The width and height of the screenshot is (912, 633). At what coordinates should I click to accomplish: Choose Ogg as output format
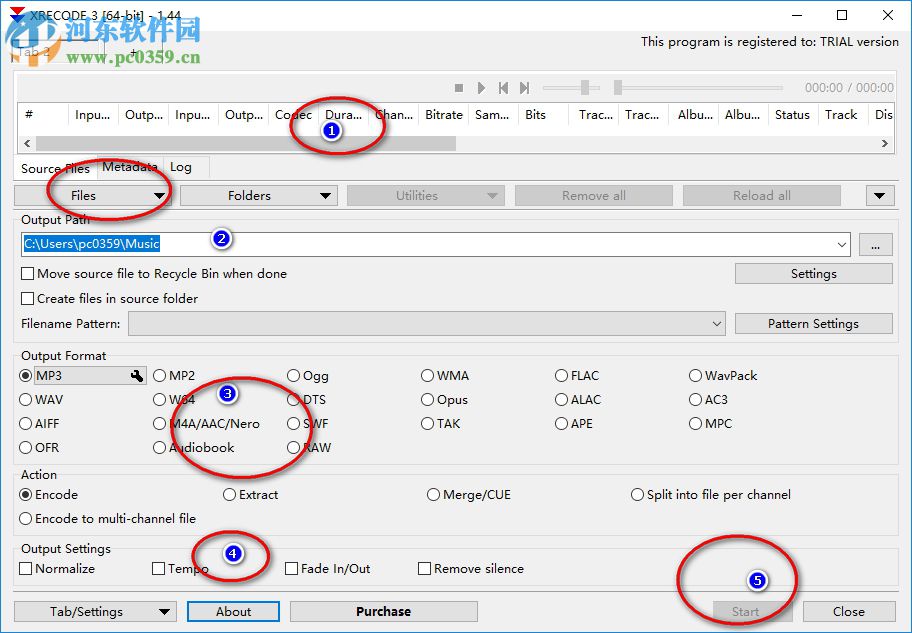coord(293,376)
